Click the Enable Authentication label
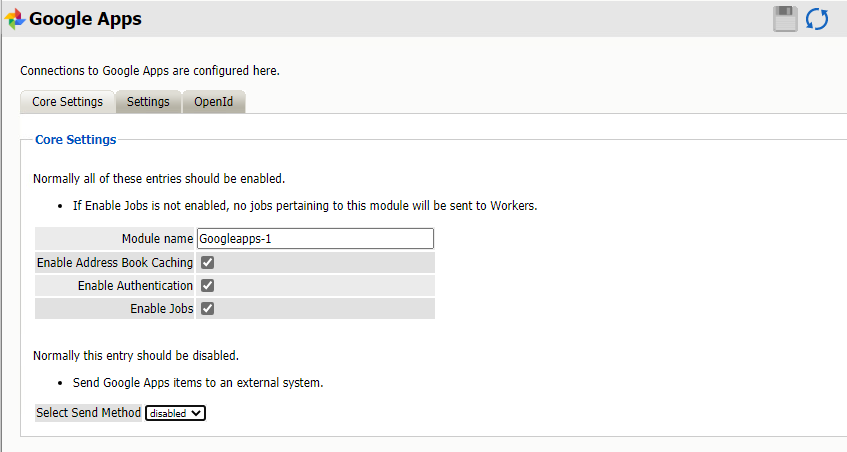Image resolution: width=847 pixels, height=452 pixels. pos(135,286)
